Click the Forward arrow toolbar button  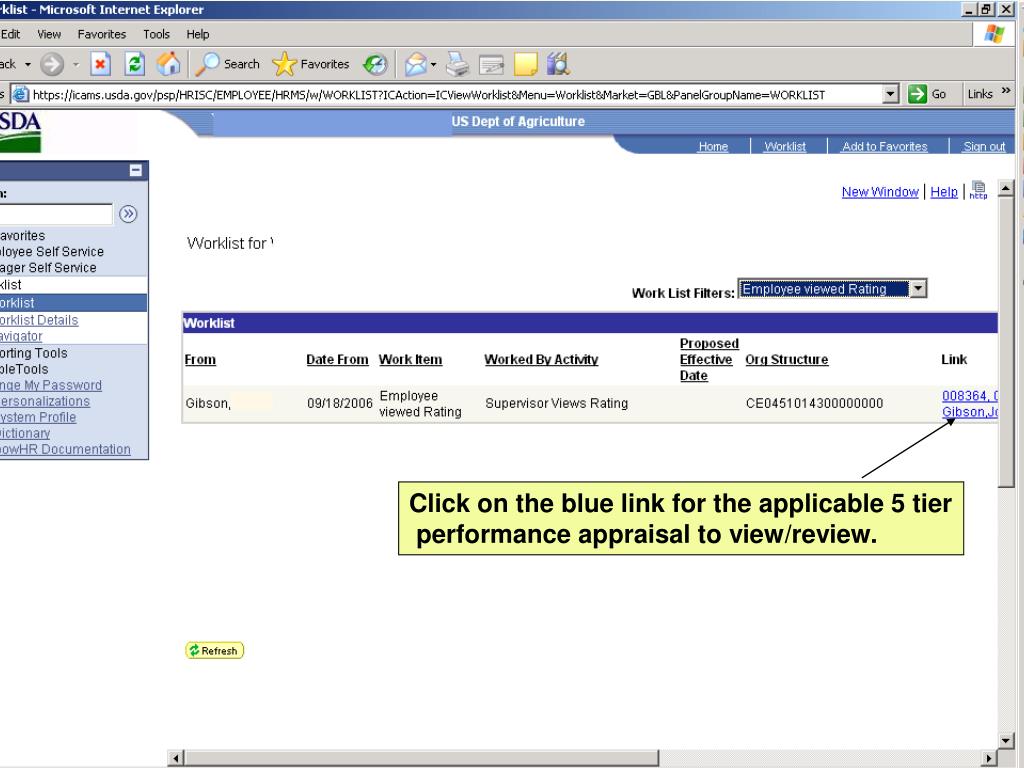[52, 64]
